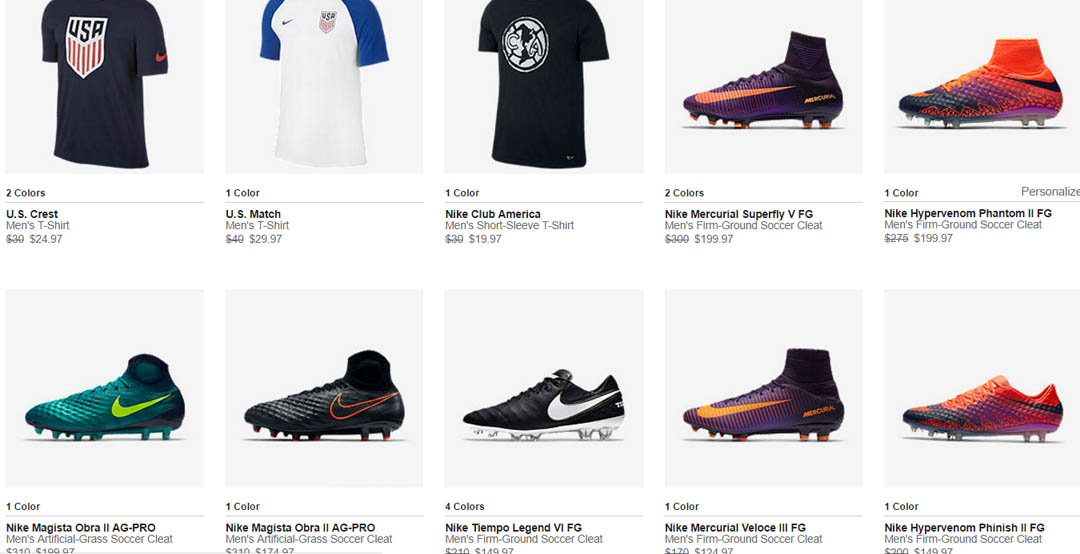1080x554 pixels.
Task: Select the orange Hypervenom Phantom II cleat photo
Action: click(x=982, y=85)
